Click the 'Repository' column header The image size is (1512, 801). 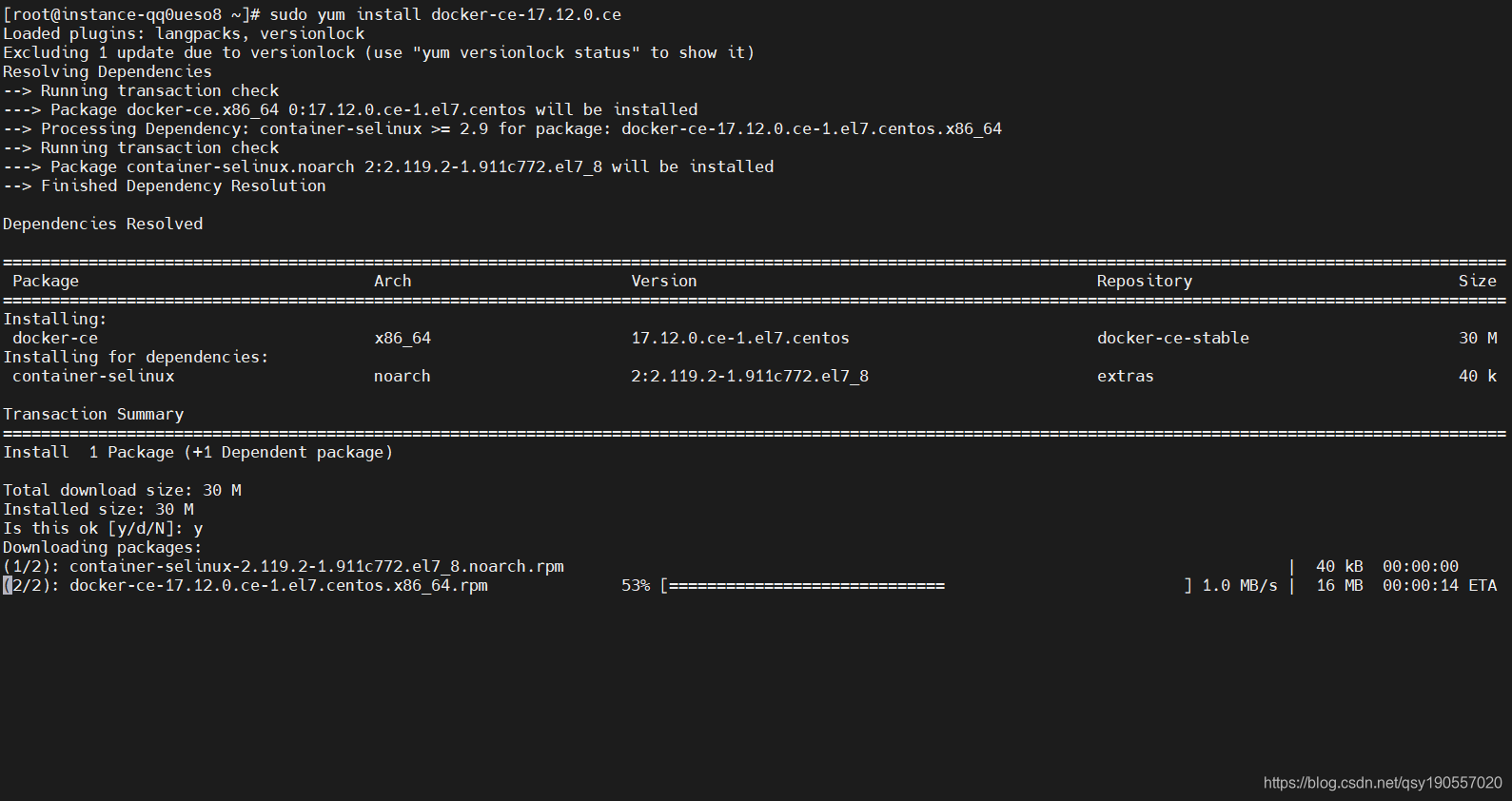pos(1145,281)
